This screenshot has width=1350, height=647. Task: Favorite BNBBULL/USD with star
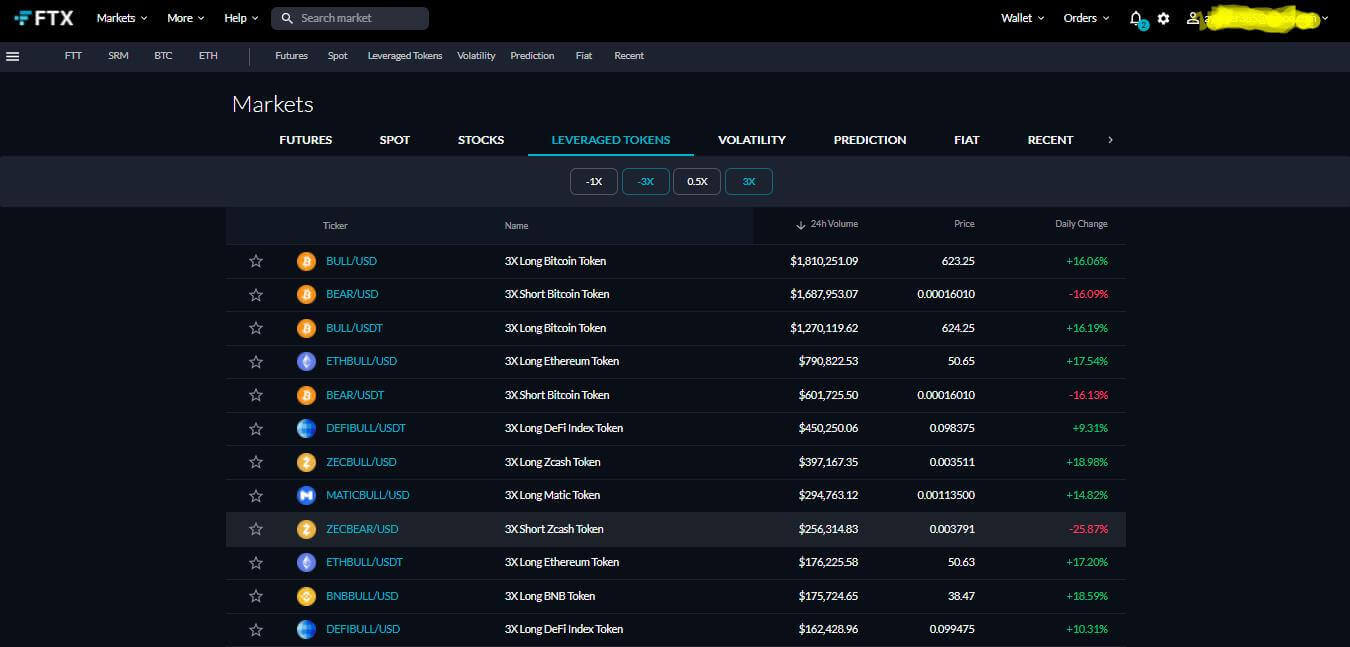click(256, 596)
